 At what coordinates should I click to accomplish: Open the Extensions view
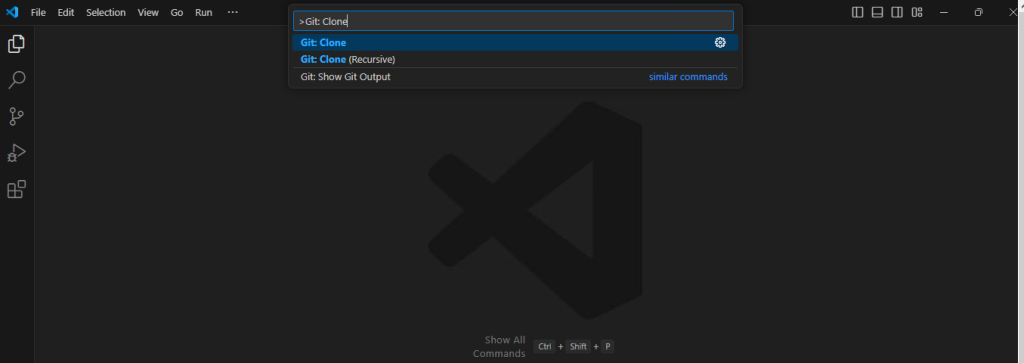[16, 190]
